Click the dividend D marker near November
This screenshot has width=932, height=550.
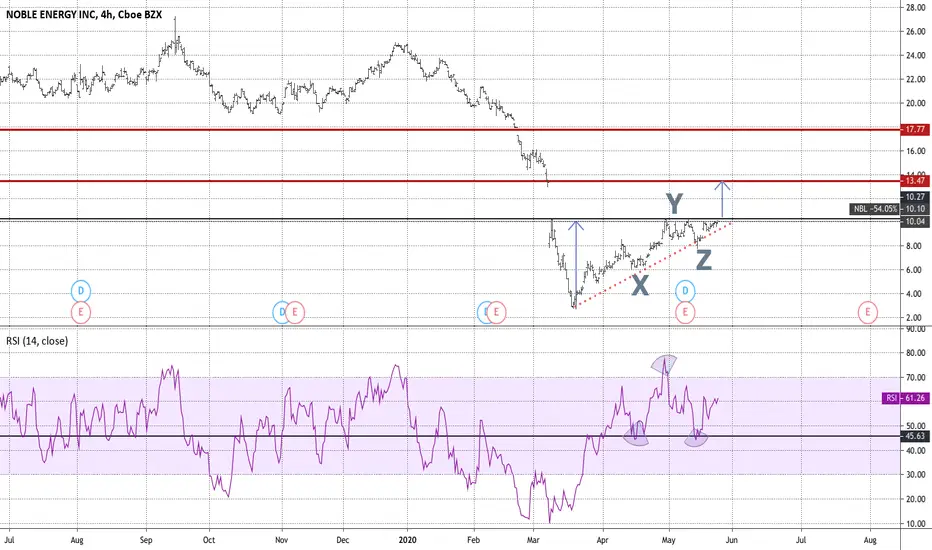281,312
